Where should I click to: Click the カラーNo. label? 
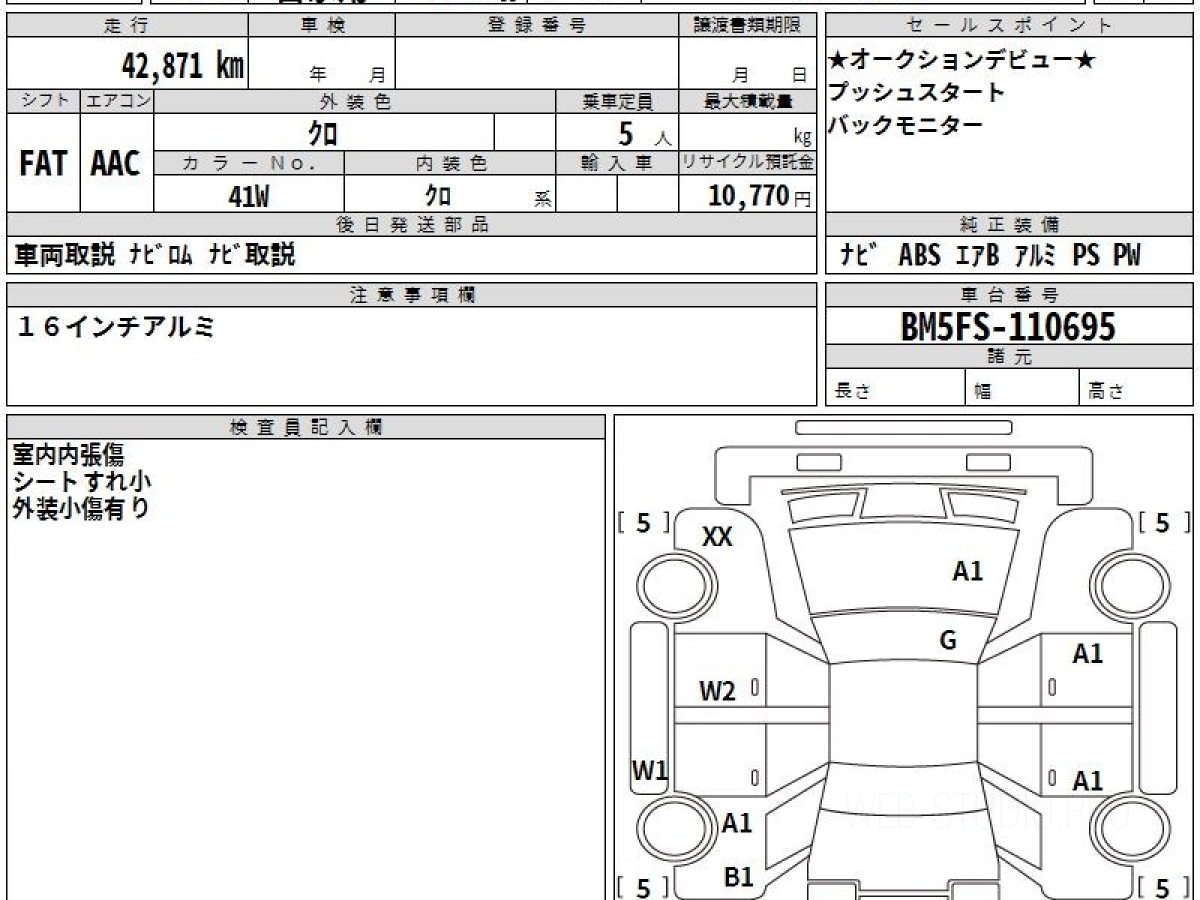[x=249, y=163]
